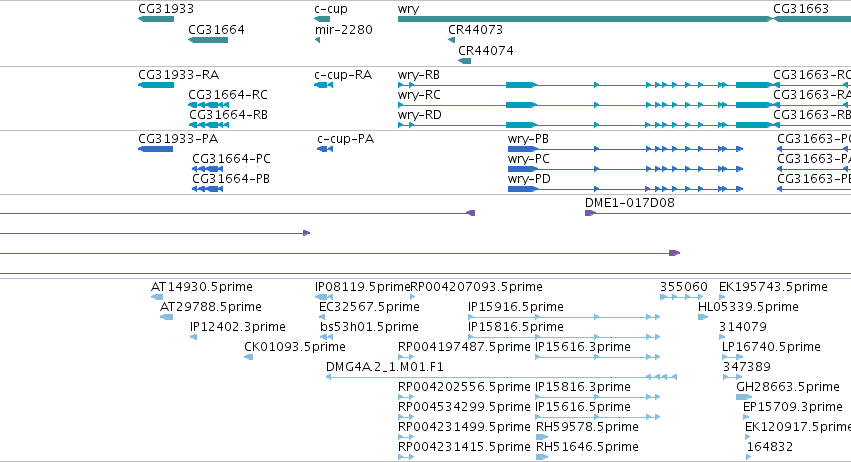
Task: Select the wry-PC protein feature
Action: pos(625,169)
